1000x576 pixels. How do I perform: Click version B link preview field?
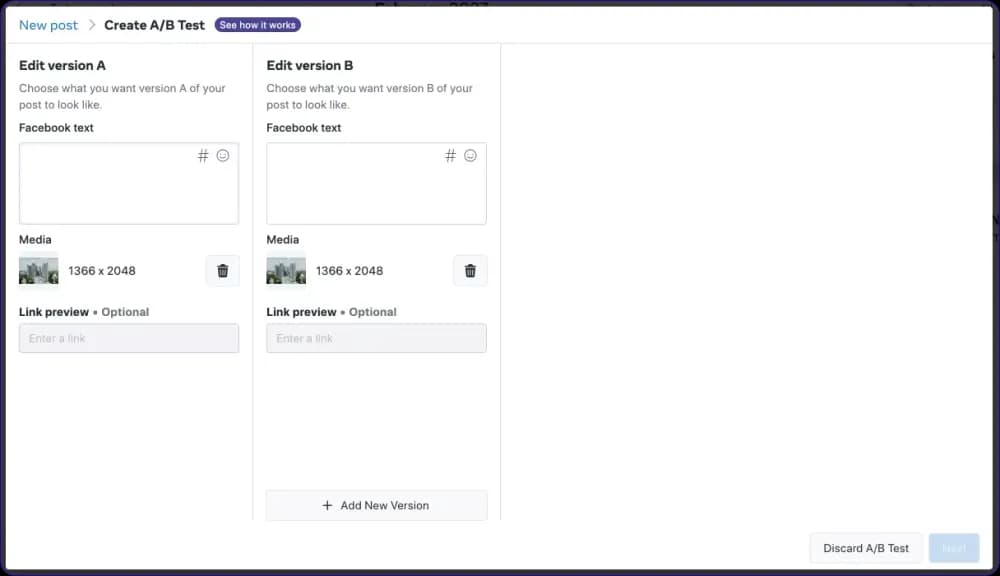376,338
